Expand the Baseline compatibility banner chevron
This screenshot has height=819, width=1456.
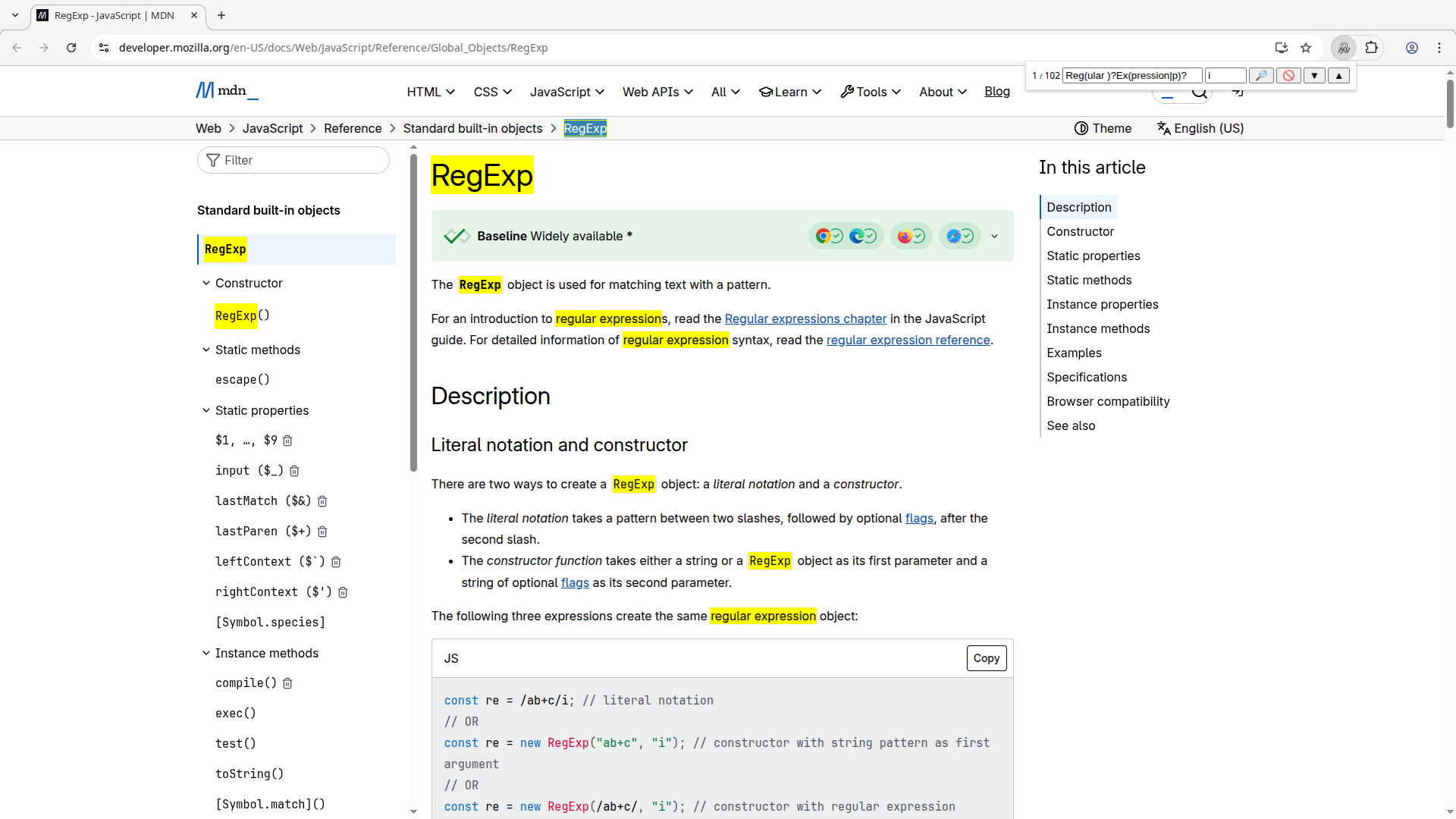994,236
